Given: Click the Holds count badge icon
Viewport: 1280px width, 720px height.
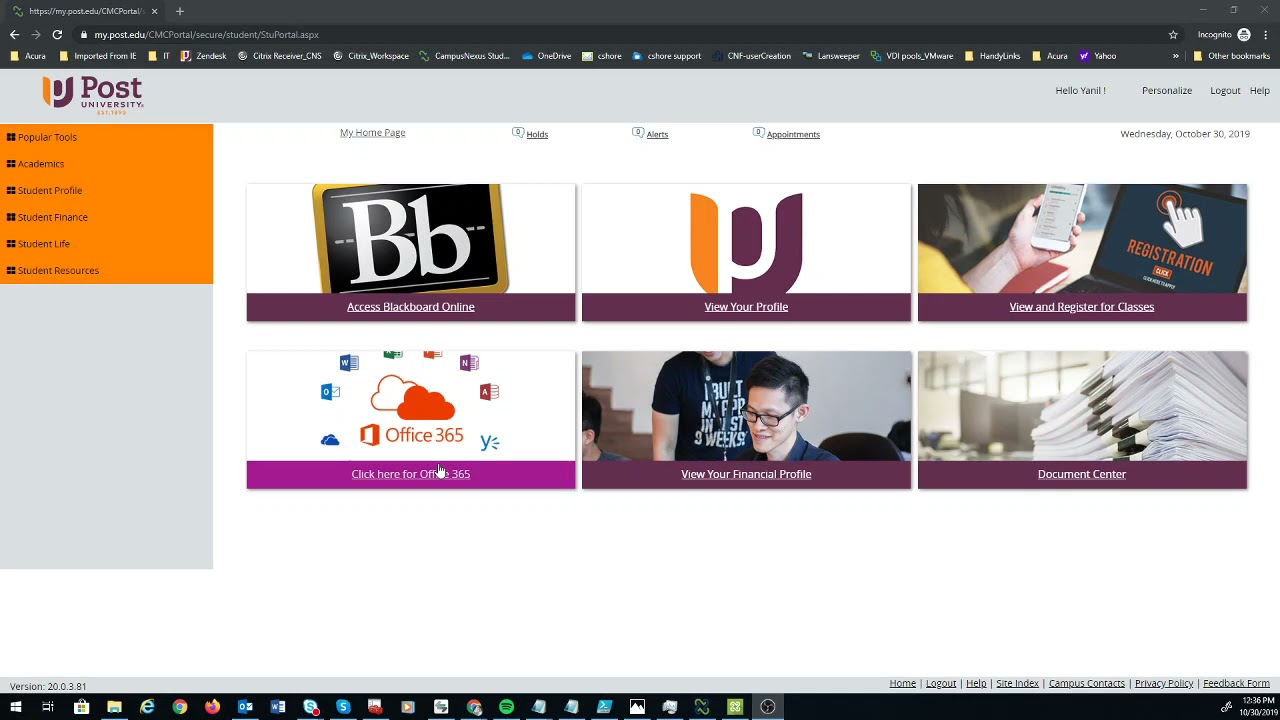Looking at the screenshot, I should tap(518, 132).
